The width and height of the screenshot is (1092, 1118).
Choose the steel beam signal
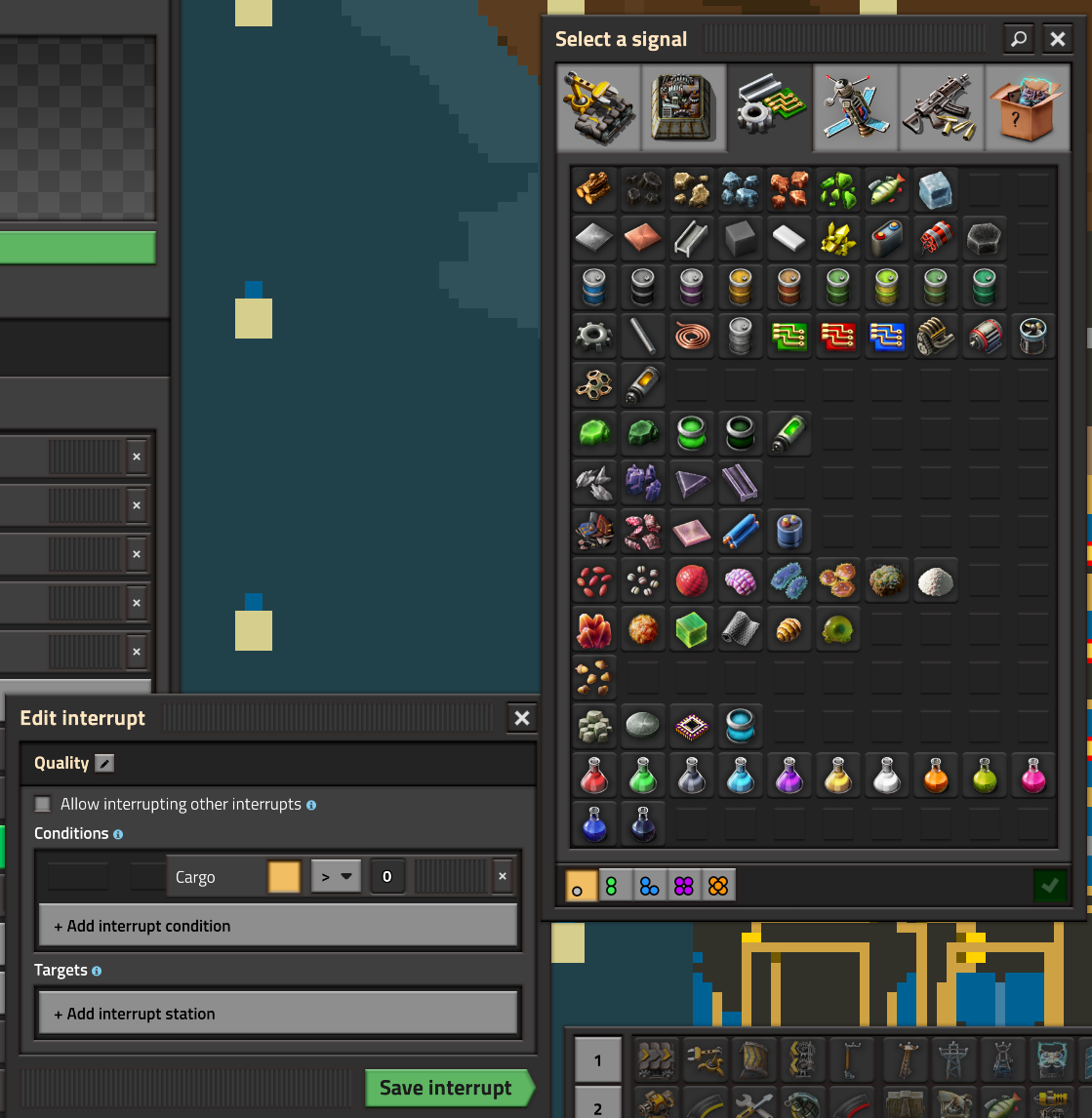691,237
